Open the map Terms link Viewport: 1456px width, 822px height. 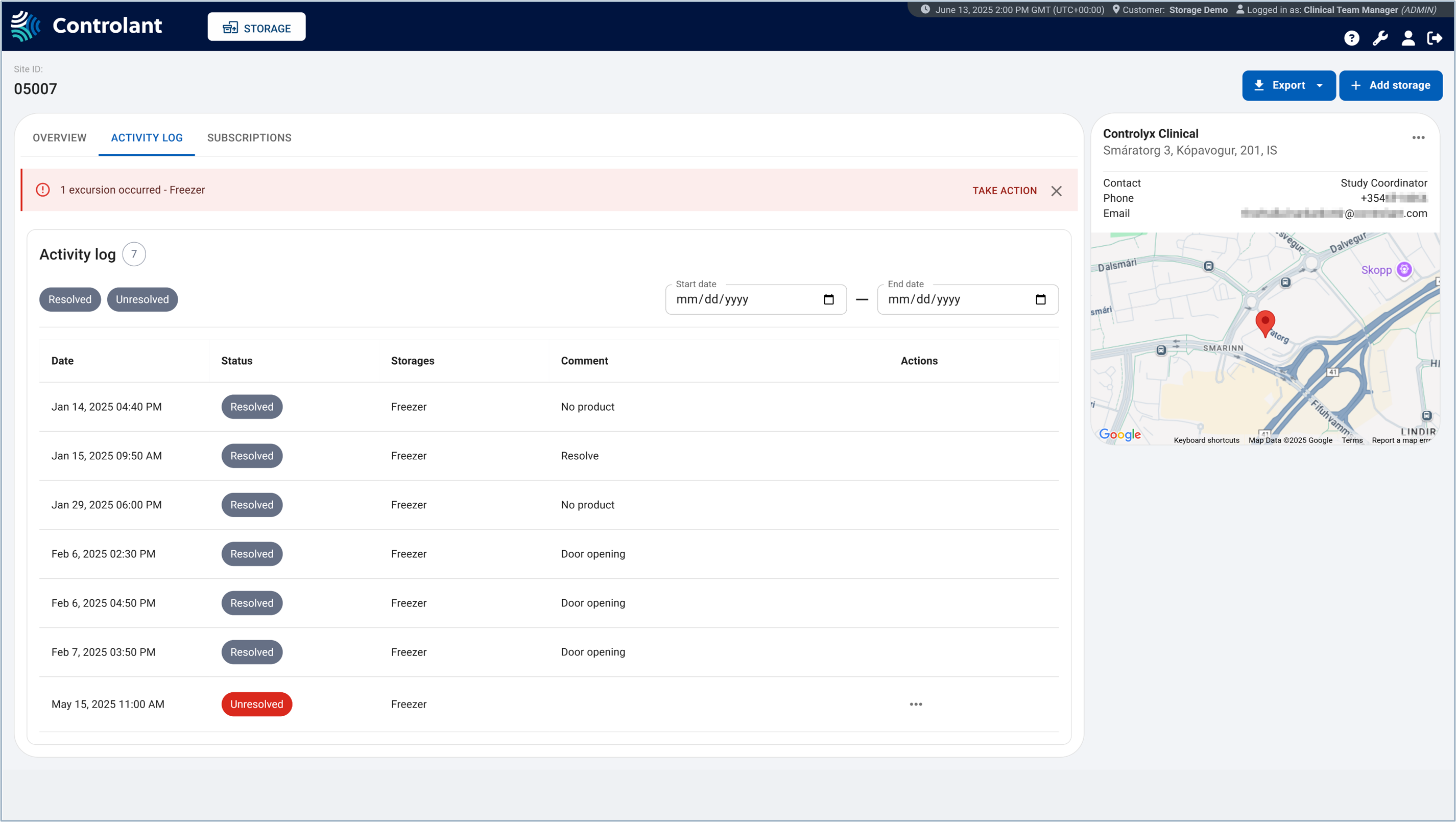1352,440
